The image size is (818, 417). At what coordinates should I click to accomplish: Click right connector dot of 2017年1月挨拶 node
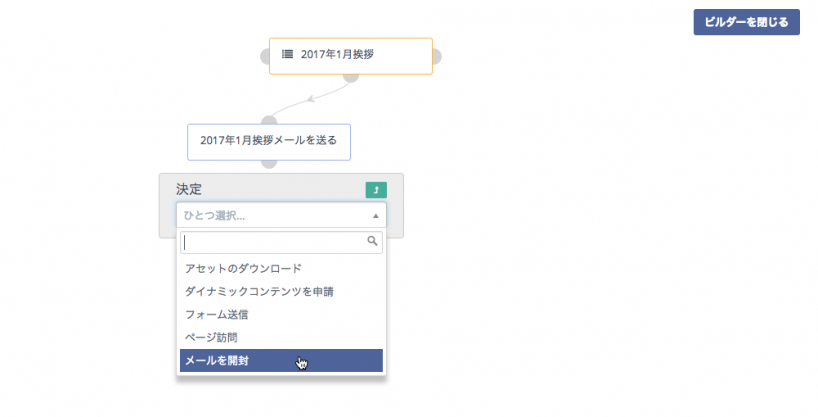click(x=438, y=56)
